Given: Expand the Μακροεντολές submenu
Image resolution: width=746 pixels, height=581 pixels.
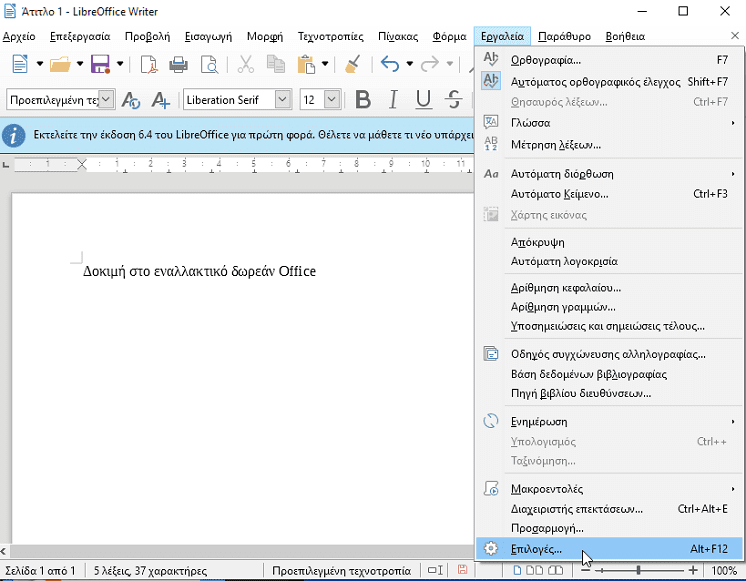Looking at the screenshot, I should tap(609, 489).
